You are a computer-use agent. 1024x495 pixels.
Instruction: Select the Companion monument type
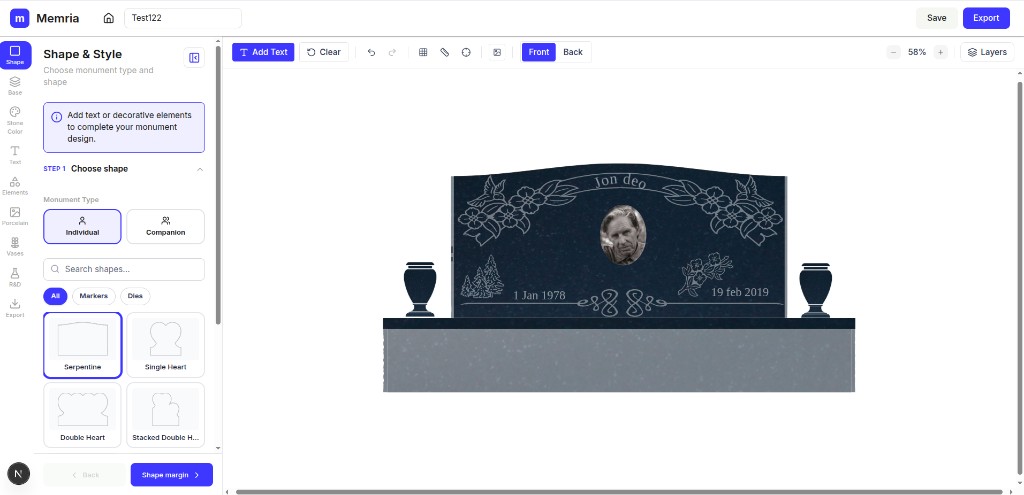click(x=165, y=227)
